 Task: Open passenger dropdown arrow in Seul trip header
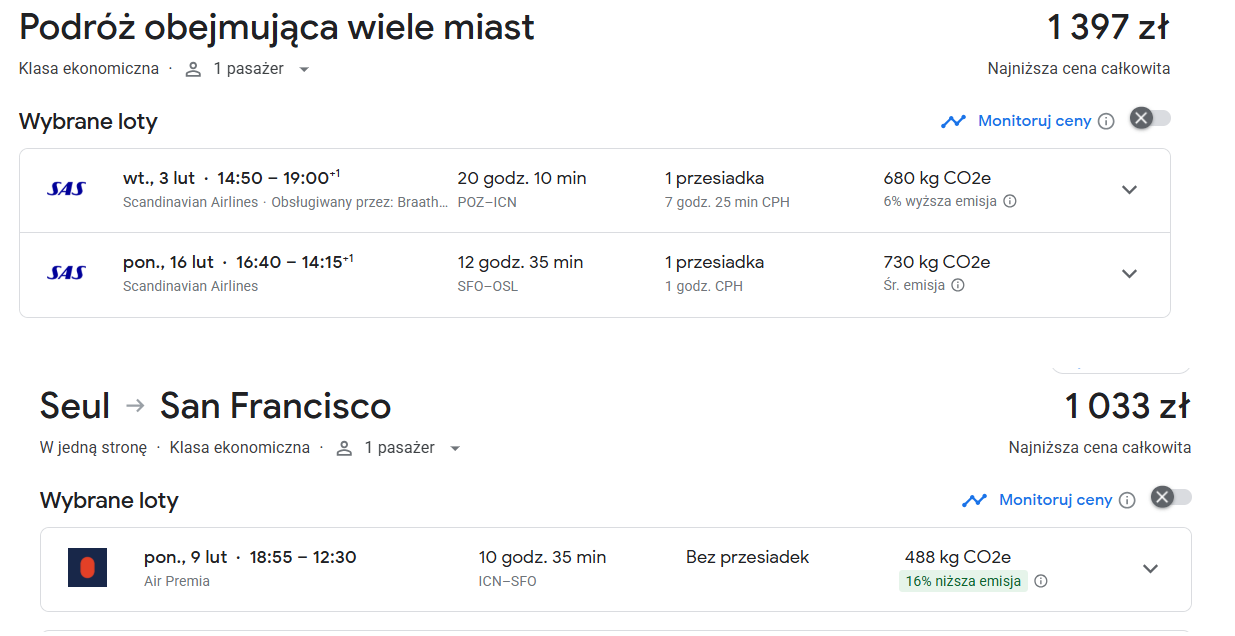coord(455,449)
